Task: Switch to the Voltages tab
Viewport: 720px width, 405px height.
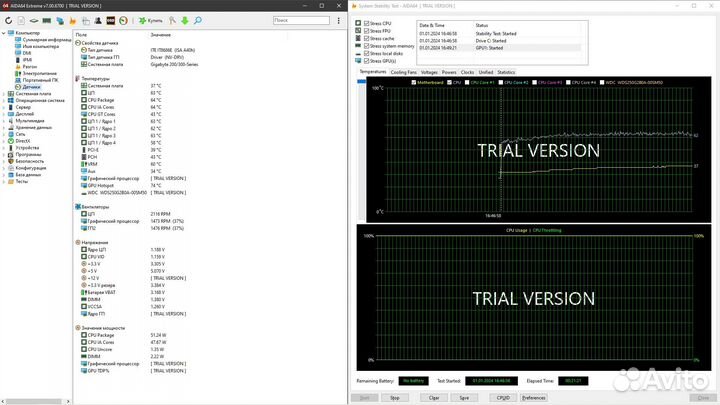Action: pyautogui.click(x=429, y=73)
